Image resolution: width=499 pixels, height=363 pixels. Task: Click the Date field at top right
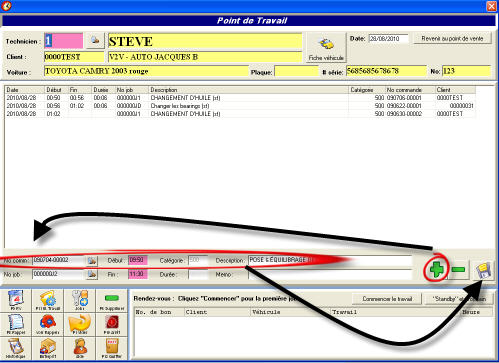point(388,39)
